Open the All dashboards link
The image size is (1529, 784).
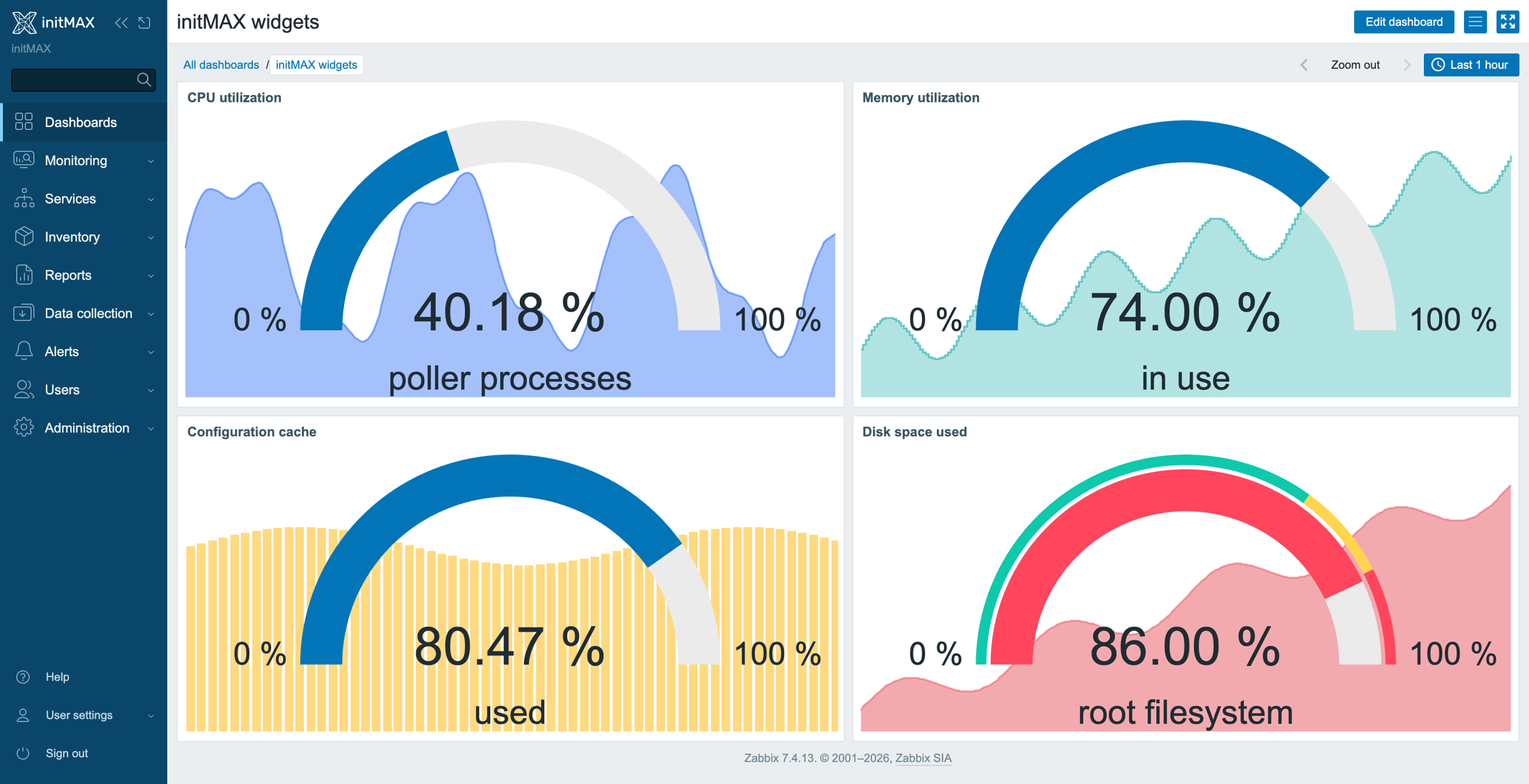[221, 65]
